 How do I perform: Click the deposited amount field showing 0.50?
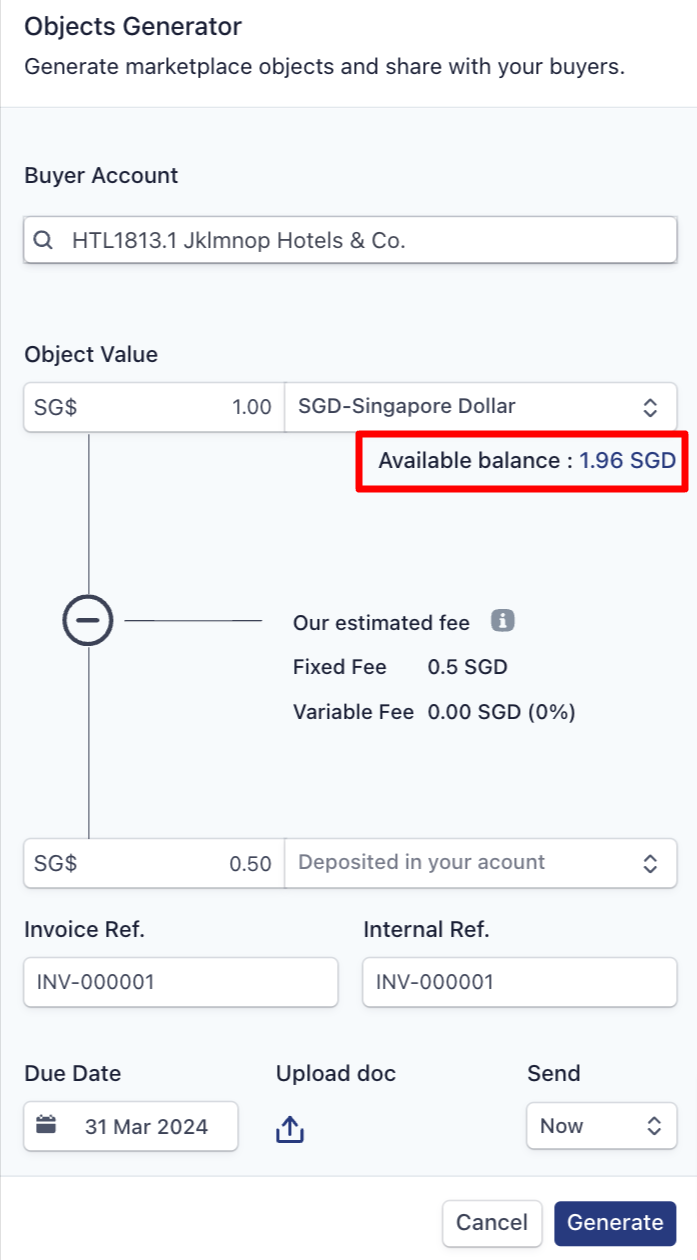point(154,863)
